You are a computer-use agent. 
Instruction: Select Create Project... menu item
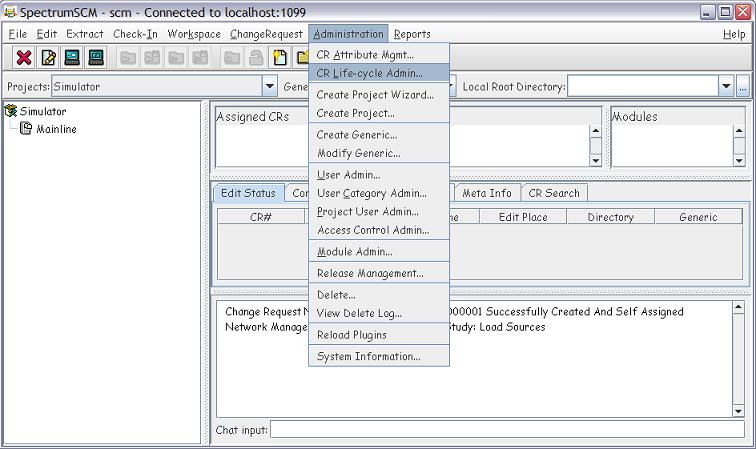[x=379, y=113]
